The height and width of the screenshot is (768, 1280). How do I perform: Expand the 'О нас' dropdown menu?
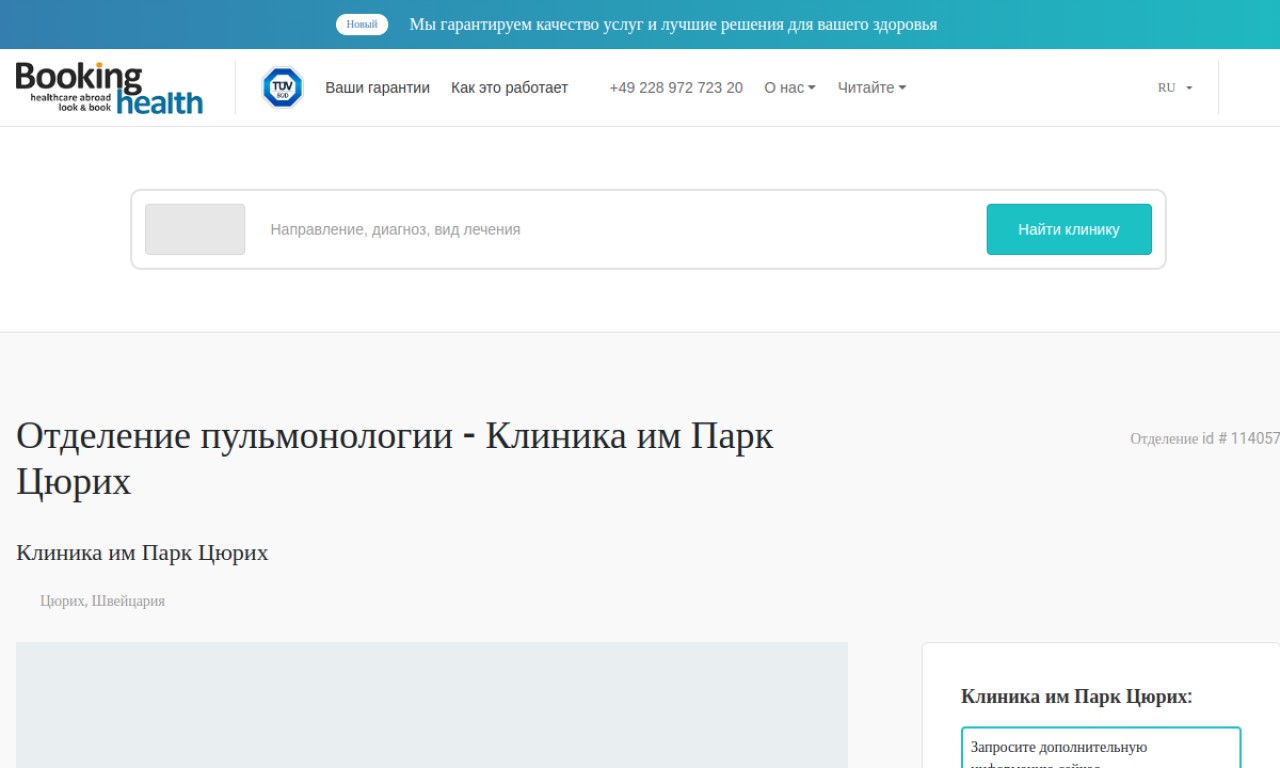pos(790,88)
